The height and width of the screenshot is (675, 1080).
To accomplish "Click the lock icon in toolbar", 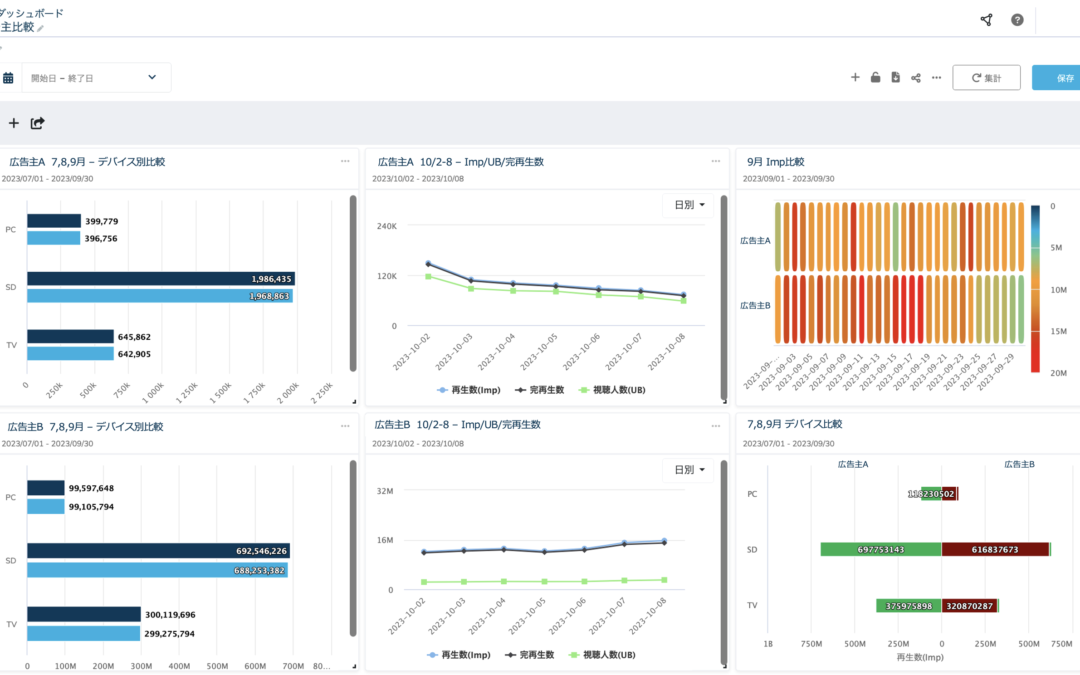I will pyautogui.click(x=875, y=77).
